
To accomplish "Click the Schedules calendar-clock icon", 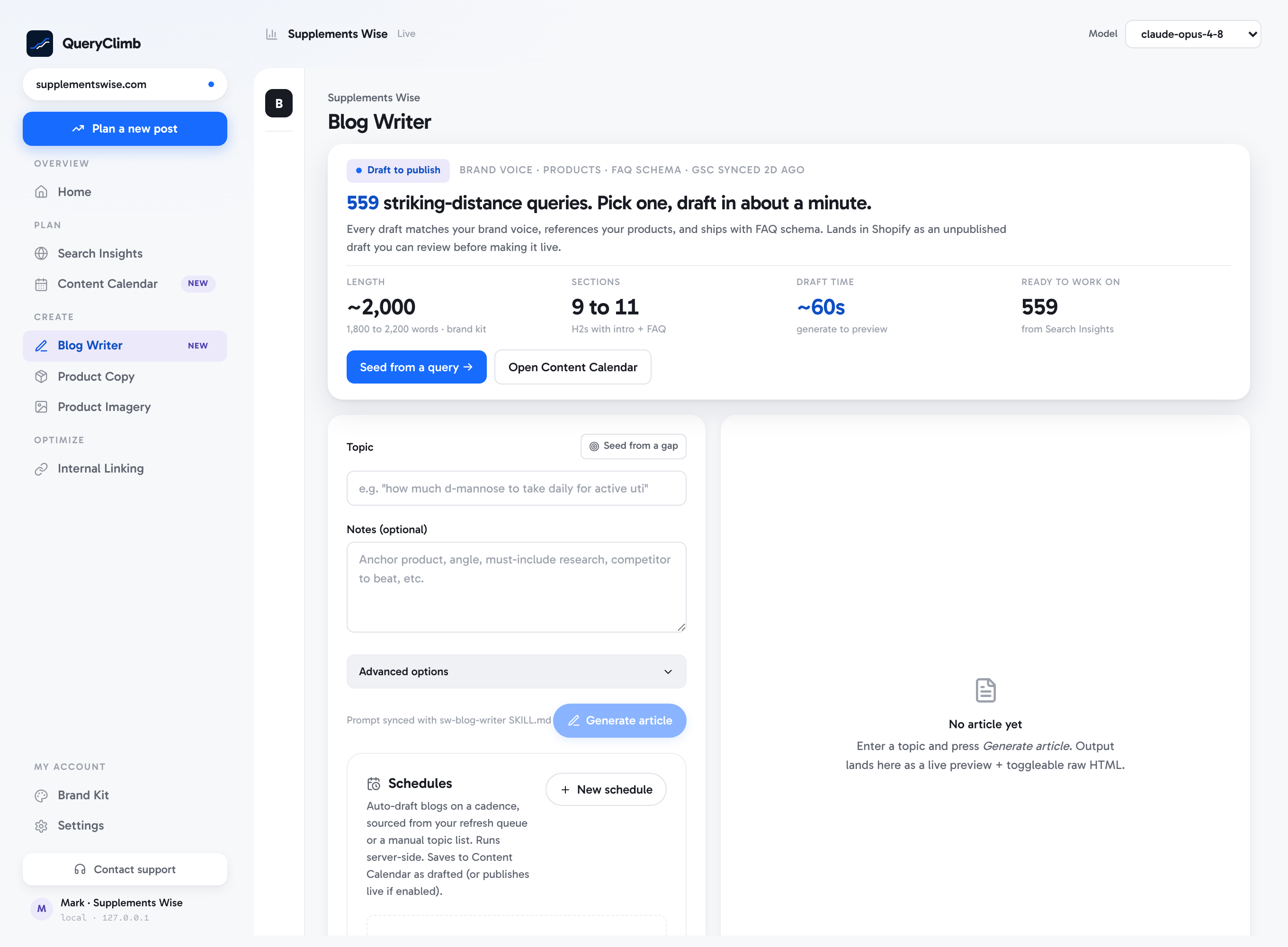I will click(x=374, y=784).
